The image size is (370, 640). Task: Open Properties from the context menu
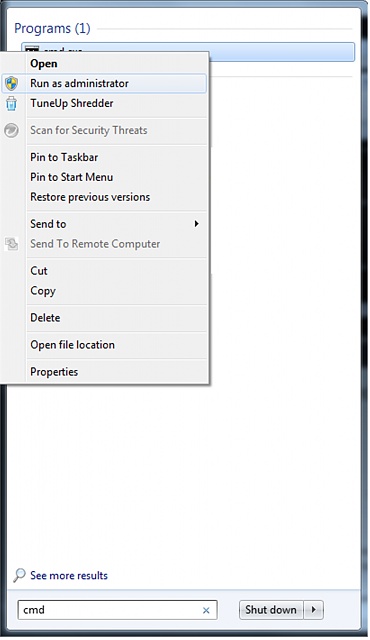point(54,372)
